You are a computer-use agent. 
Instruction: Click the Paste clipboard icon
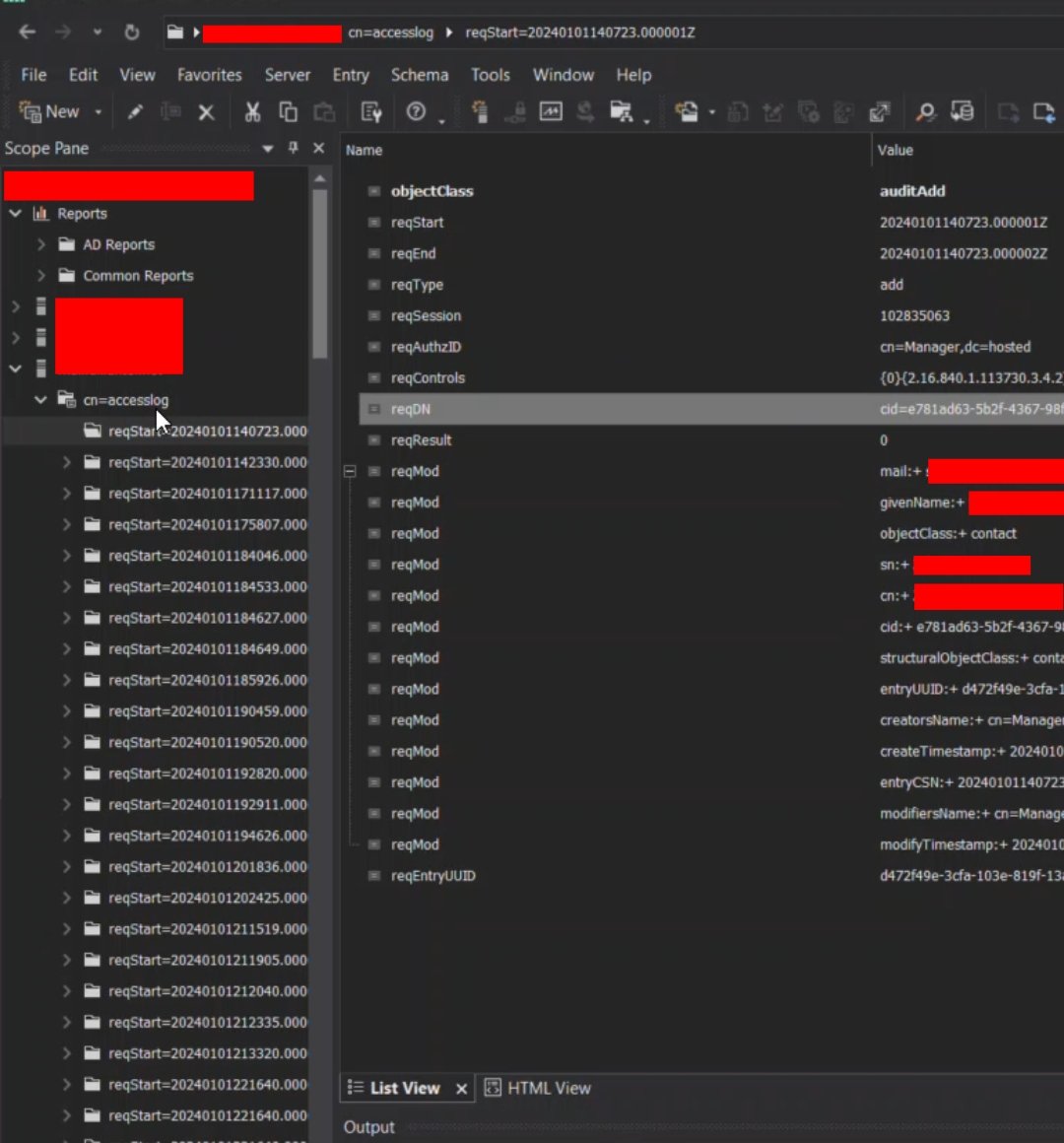[324, 111]
